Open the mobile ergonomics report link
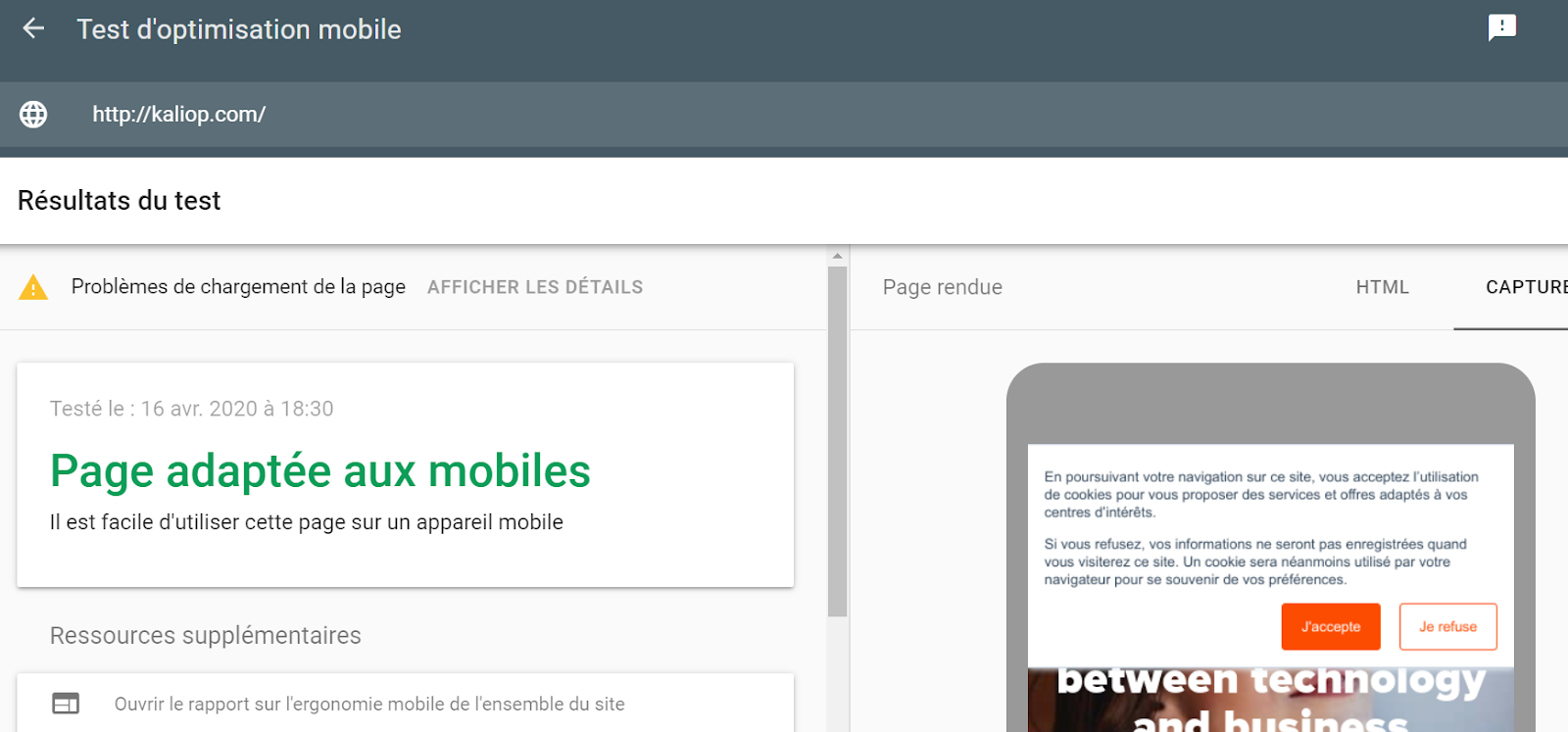The height and width of the screenshot is (732, 1568). click(x=369, y=704)
